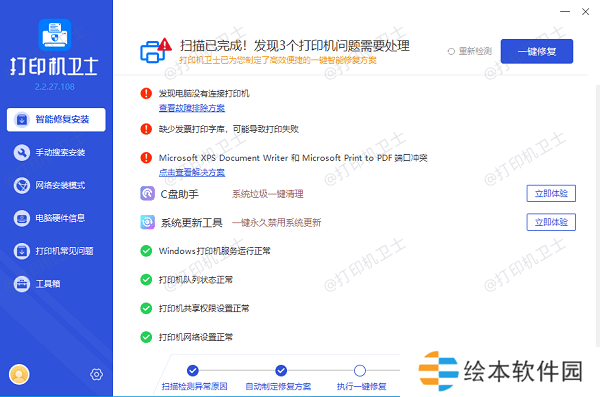
Task: Click the 一键修复 button
Action: [x=536, y=51]
